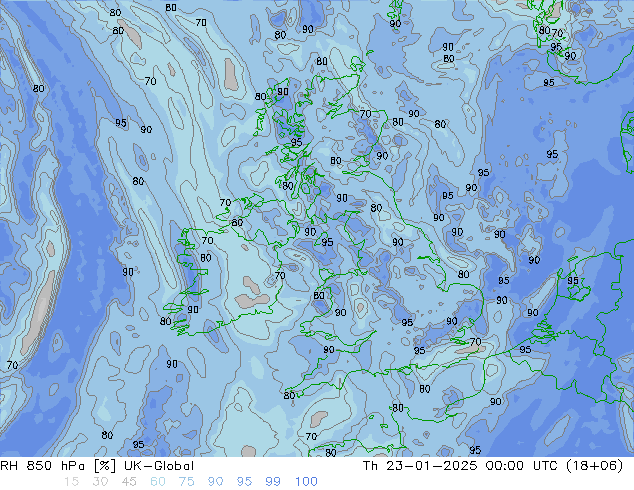Click the "00:00 UTC" time label
The width and height of the screenshot is (634, 490).
(x=522, y=466)
